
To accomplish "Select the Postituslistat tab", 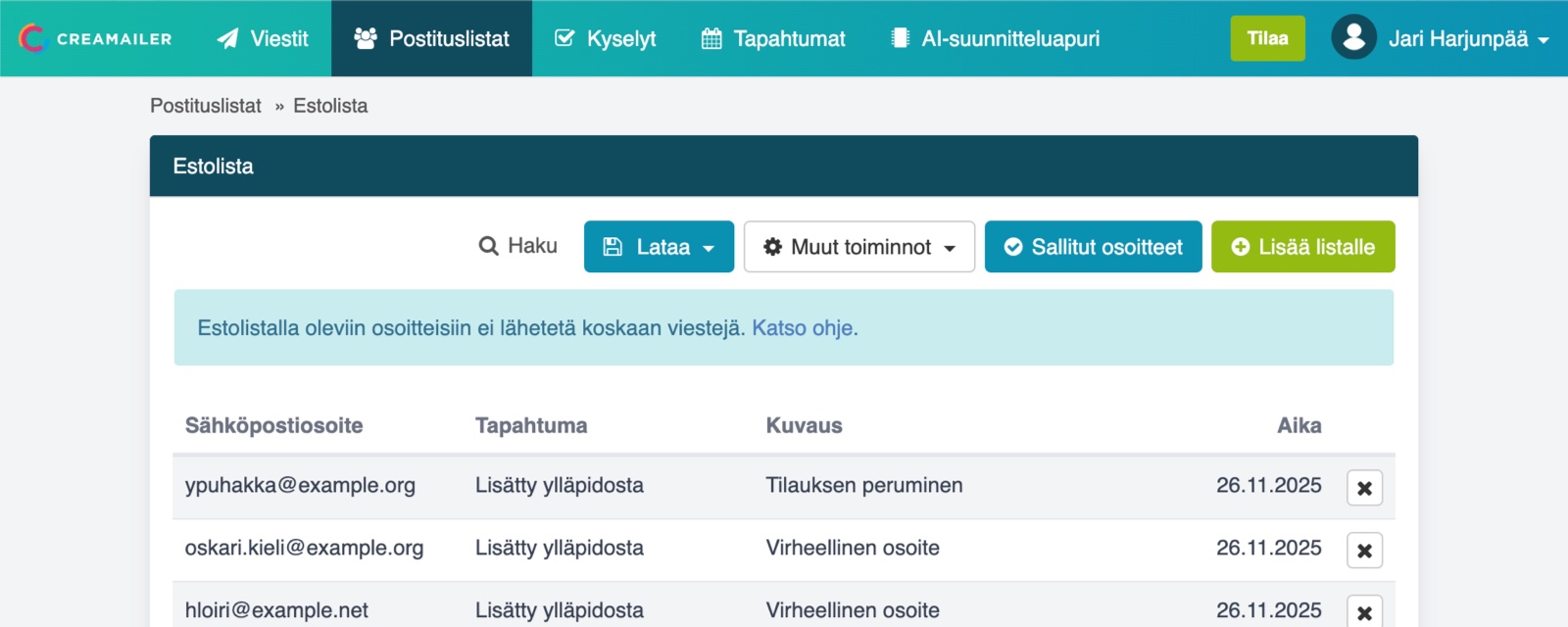I will (431, 38).
